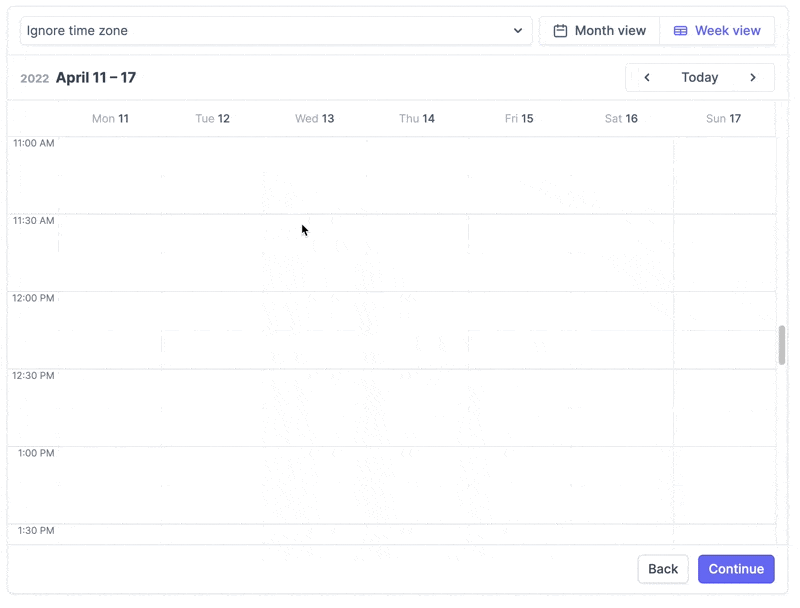Select the Thu 14 column header

pyautogui.click(x=417, y=119)
